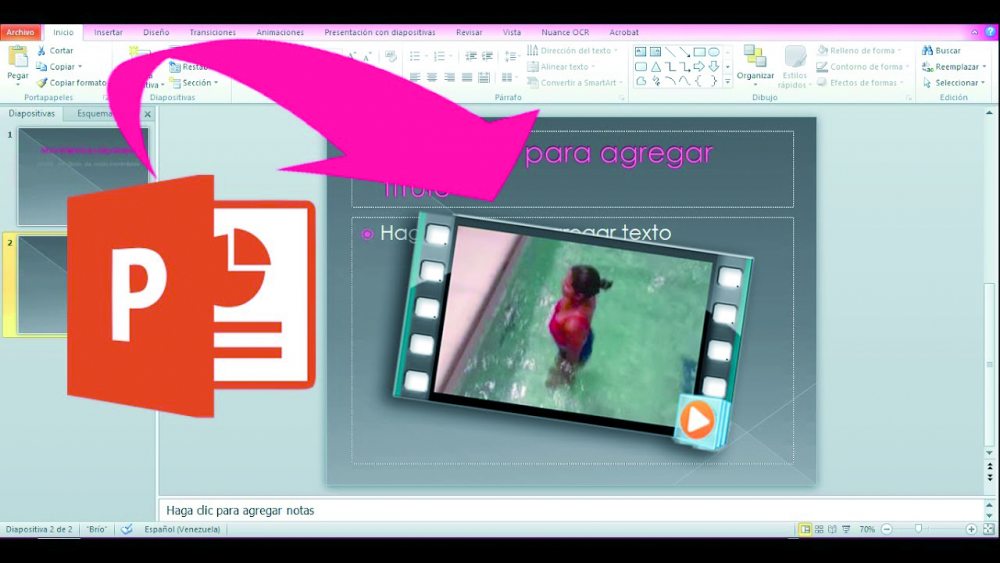Click the zoom slider handle

tap(918, 529)
